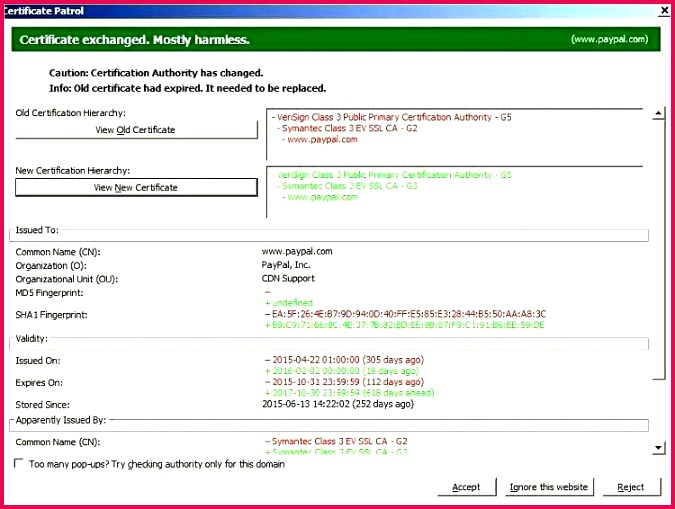Click 'Stored Since:' label
This screenshot has height=509, width=675.
42,405
